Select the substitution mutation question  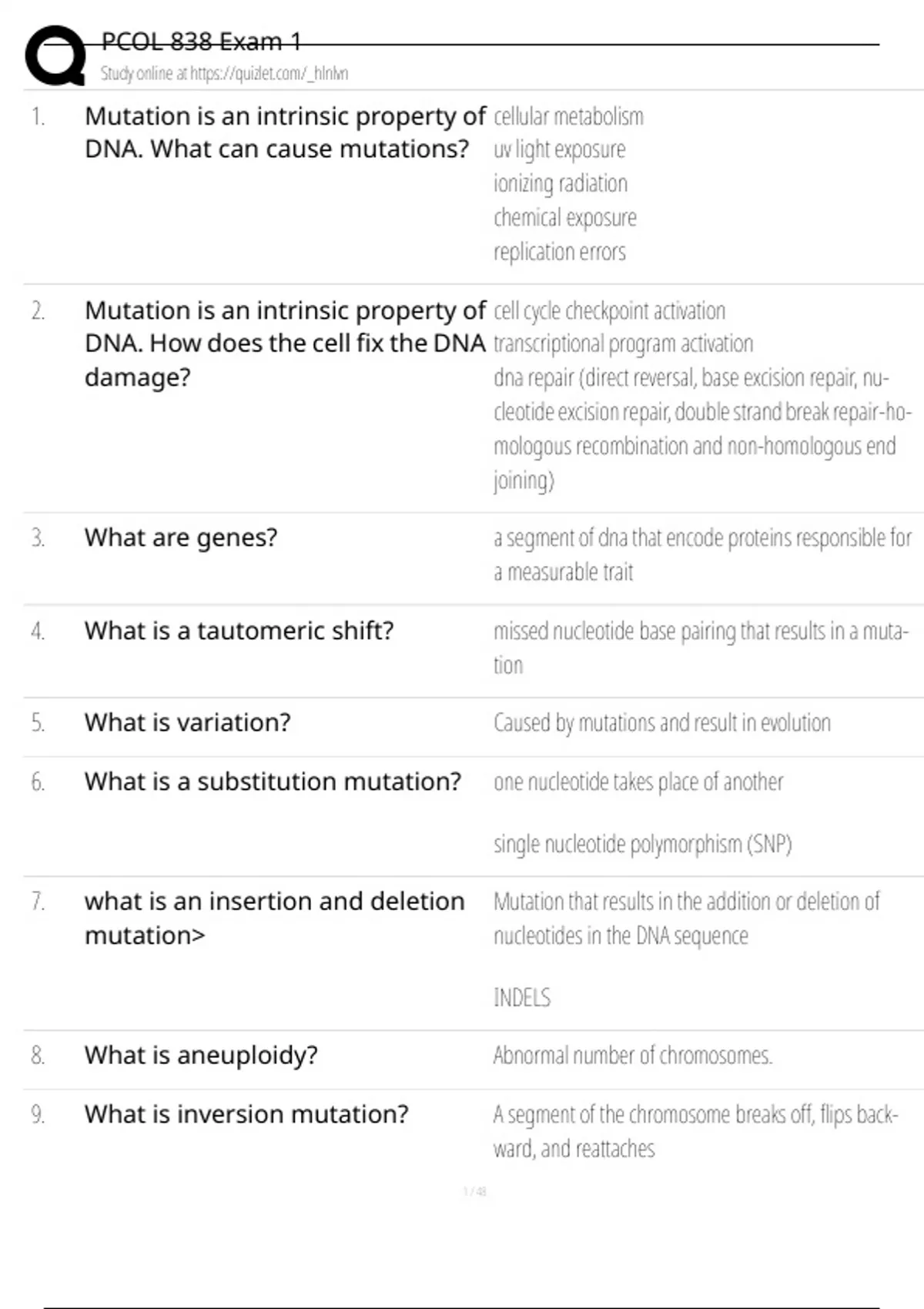coord(273,782)
